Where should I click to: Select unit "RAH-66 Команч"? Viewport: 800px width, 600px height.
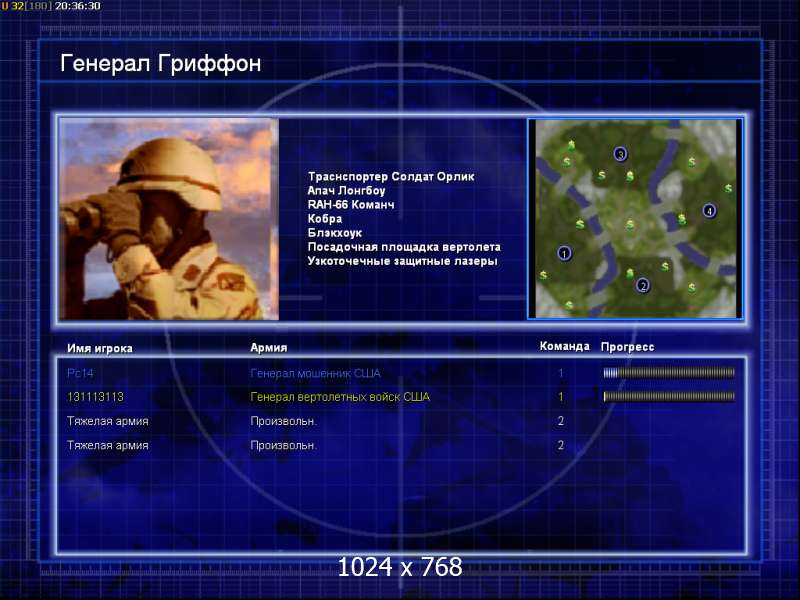tap(351, 205)
